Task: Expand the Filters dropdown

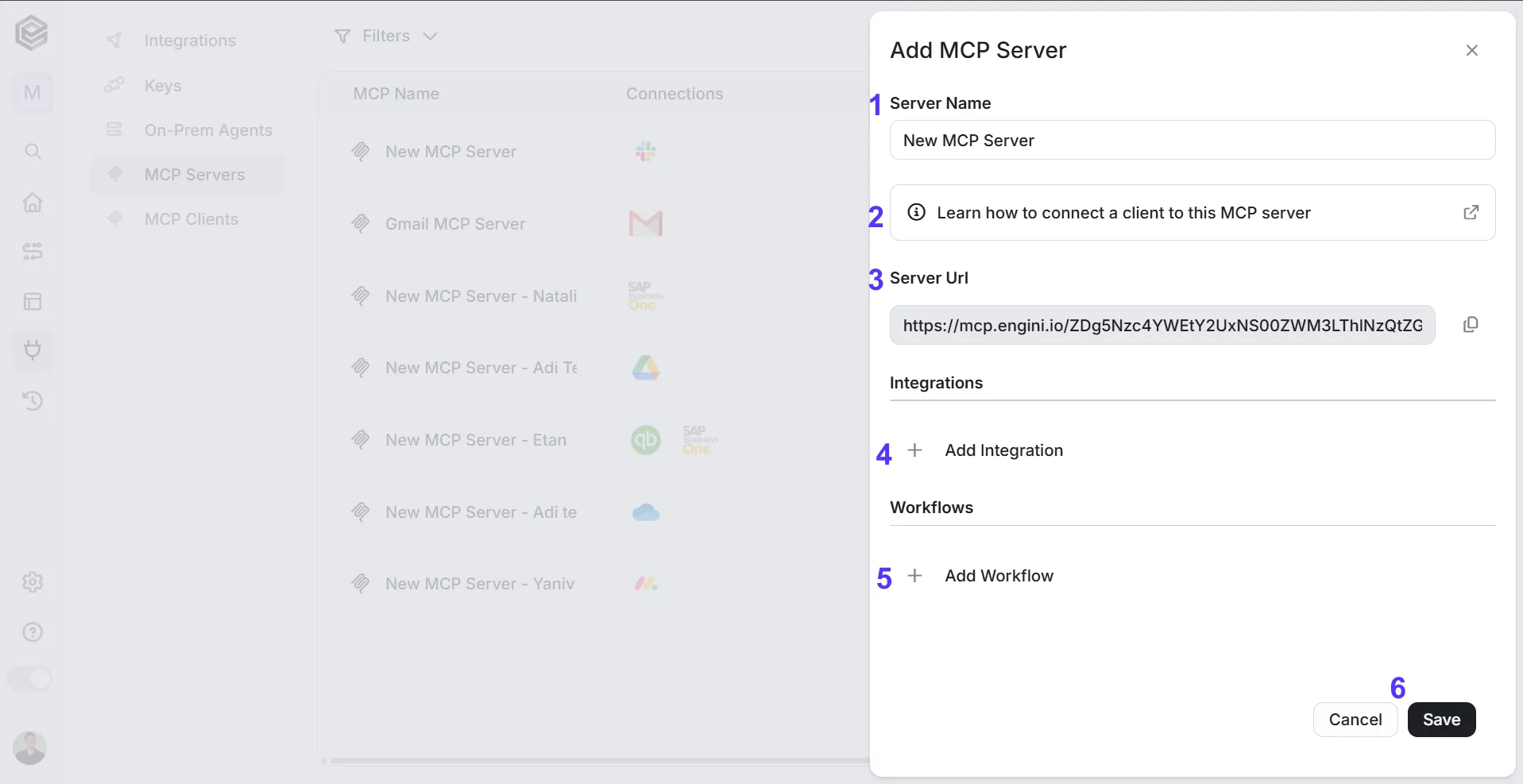Action: pos(386,36)
